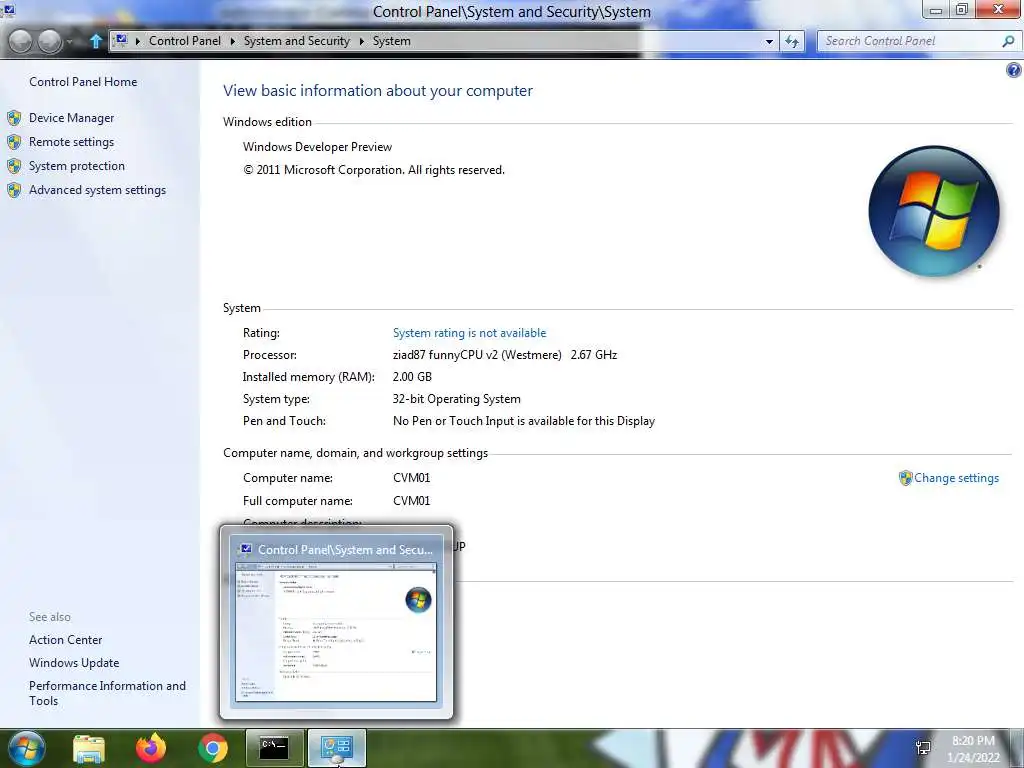Open File Explorer from taskbar
Screen dimensions: 1024x768
pyautogui.click(x=89, y=748)
